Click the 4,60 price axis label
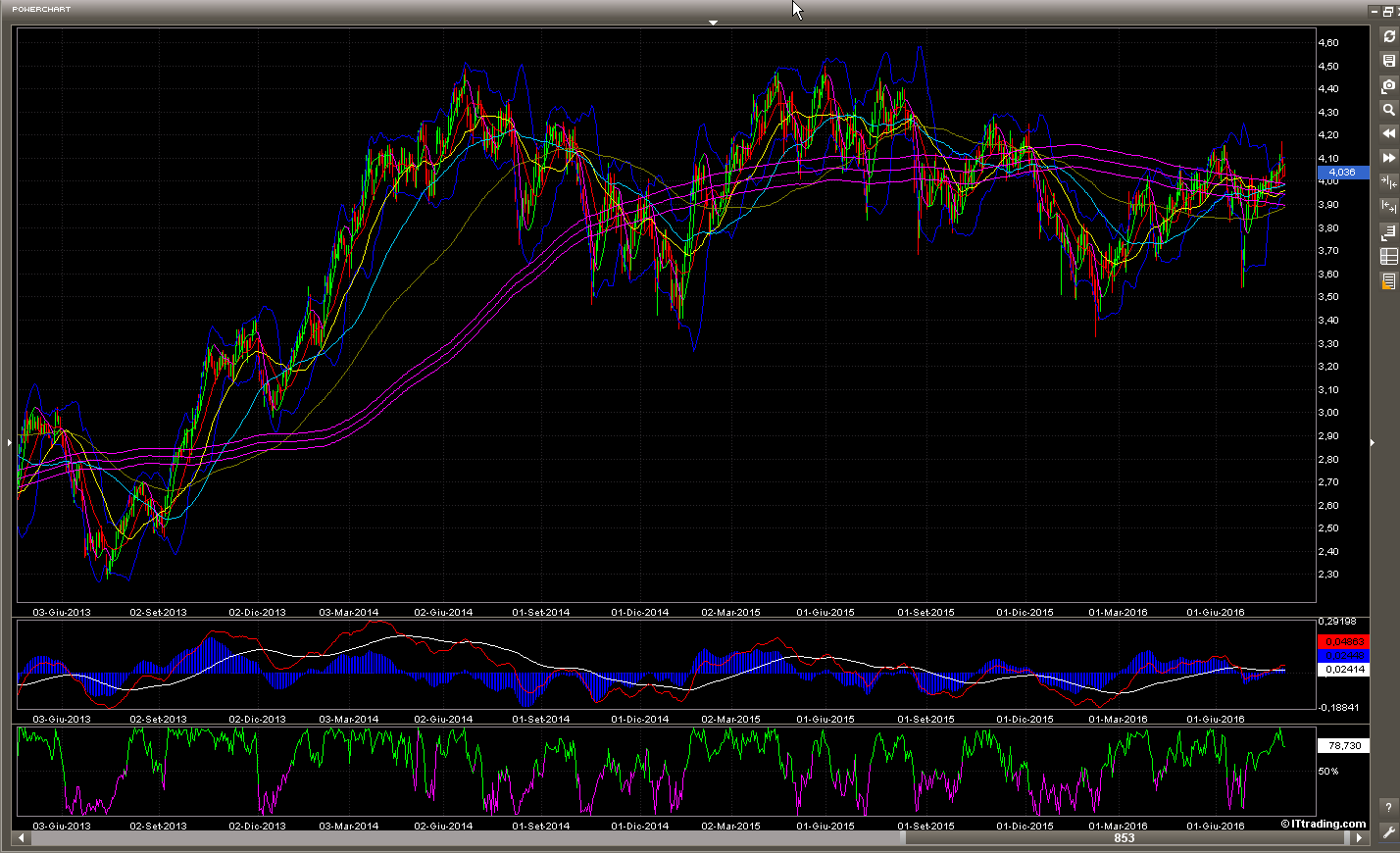The width and height of the screenshot is (1400, 853). pos(1328,43)
